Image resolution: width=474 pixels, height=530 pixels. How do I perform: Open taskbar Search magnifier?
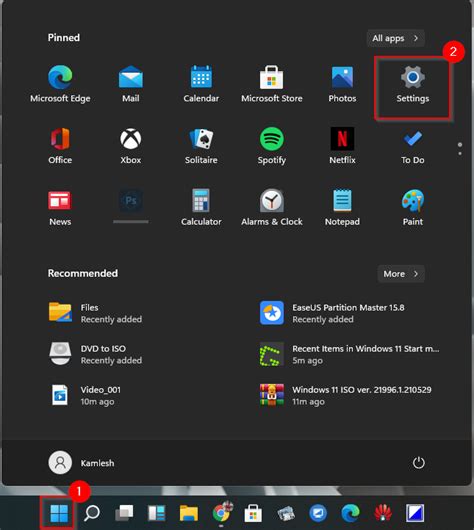click(x=92, y=513)
